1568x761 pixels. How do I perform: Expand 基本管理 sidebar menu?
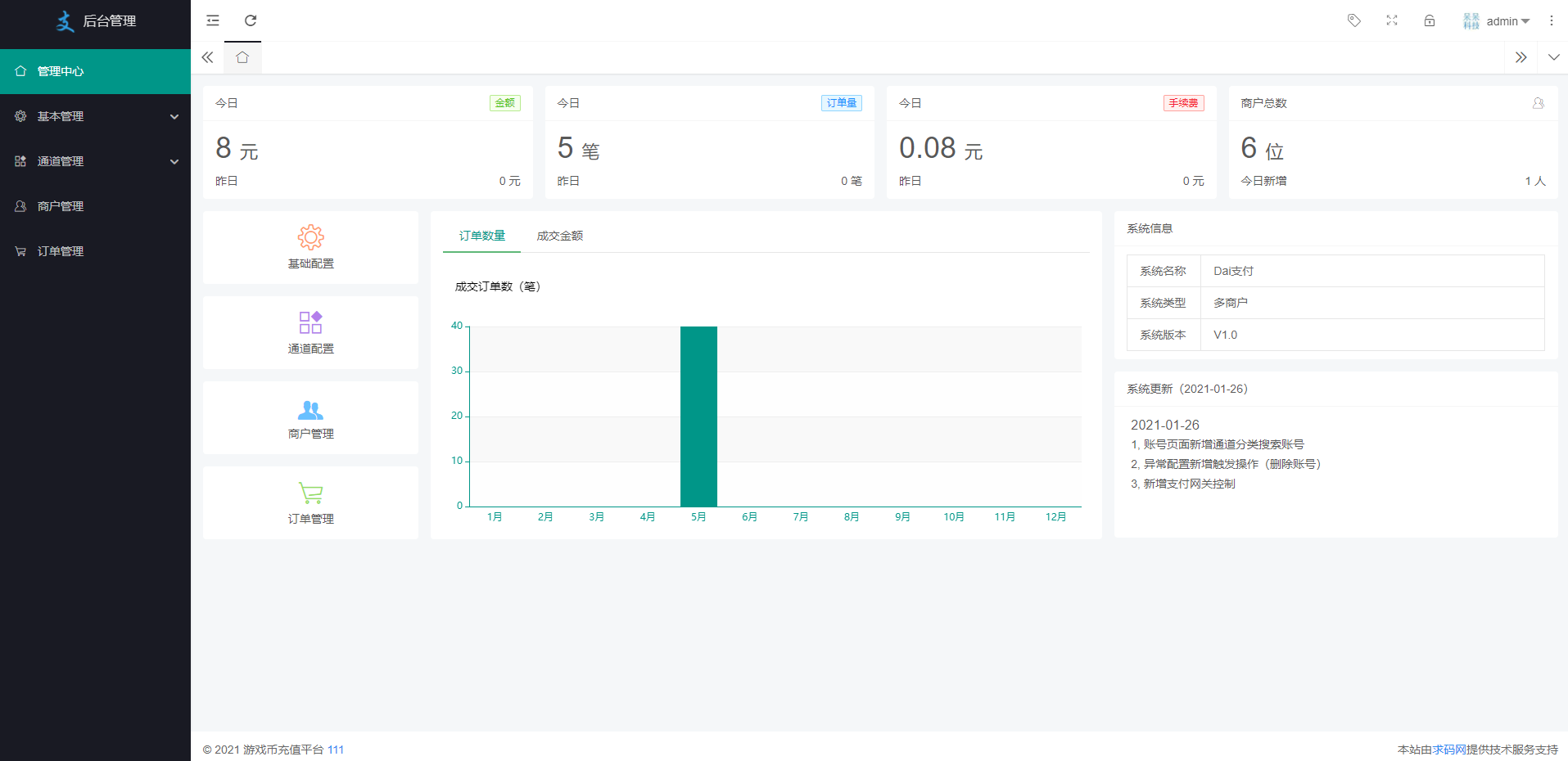[95, 116]
